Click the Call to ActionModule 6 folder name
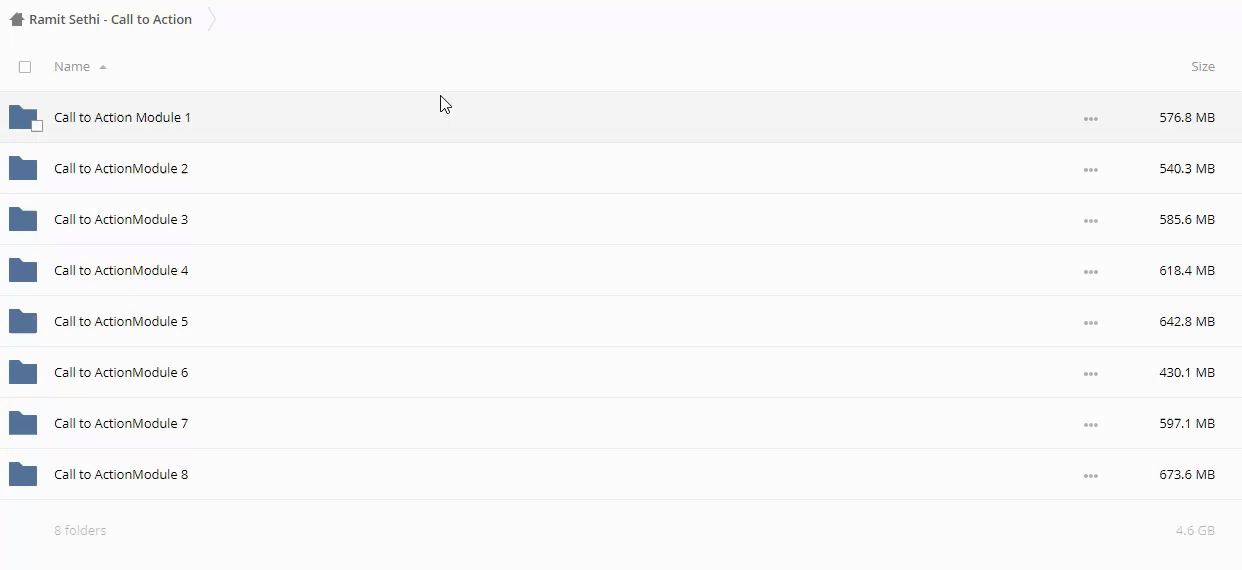This screenshot has width=1242, height=570. (x=121, y=373)
